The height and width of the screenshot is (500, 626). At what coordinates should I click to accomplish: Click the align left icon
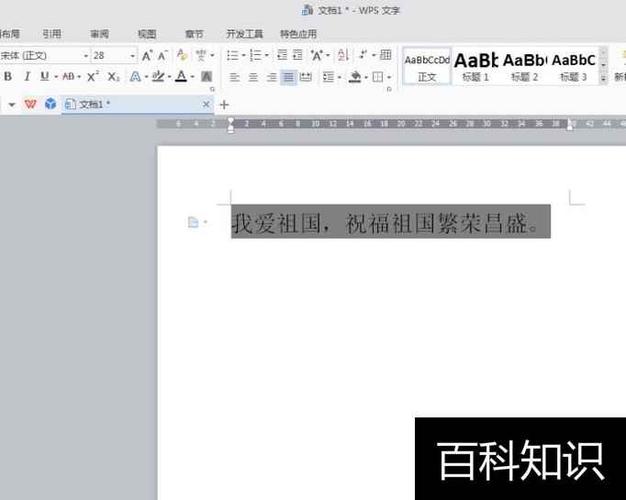(234, 77)
